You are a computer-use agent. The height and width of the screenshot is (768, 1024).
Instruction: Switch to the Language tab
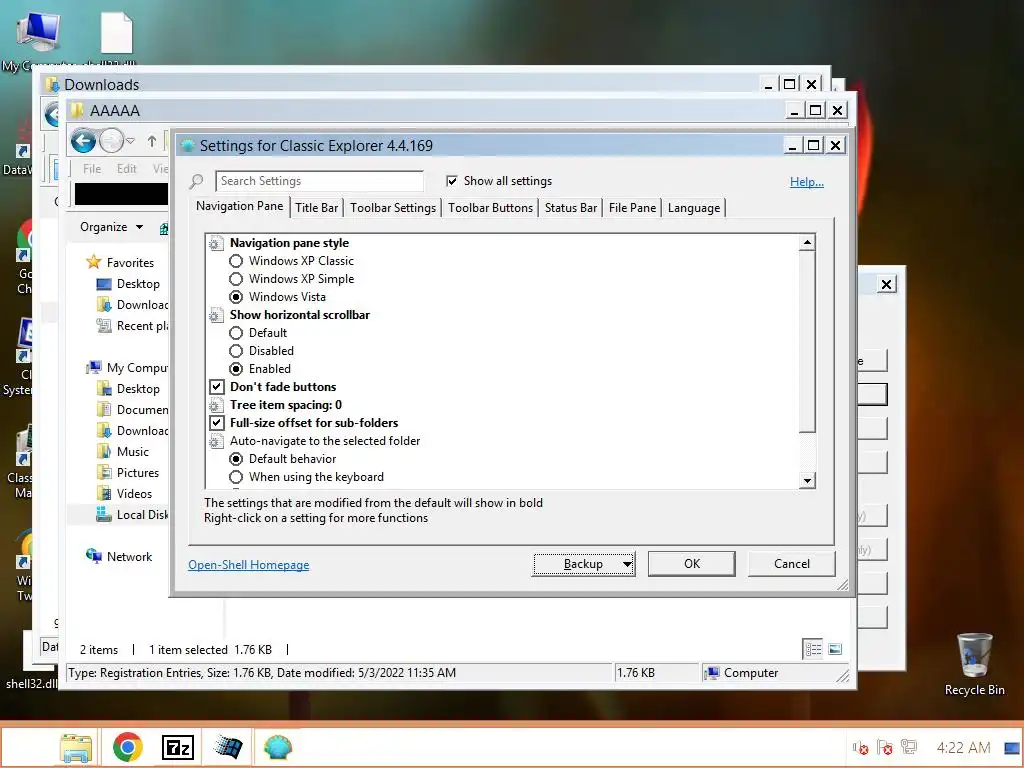tap(694, 208)
